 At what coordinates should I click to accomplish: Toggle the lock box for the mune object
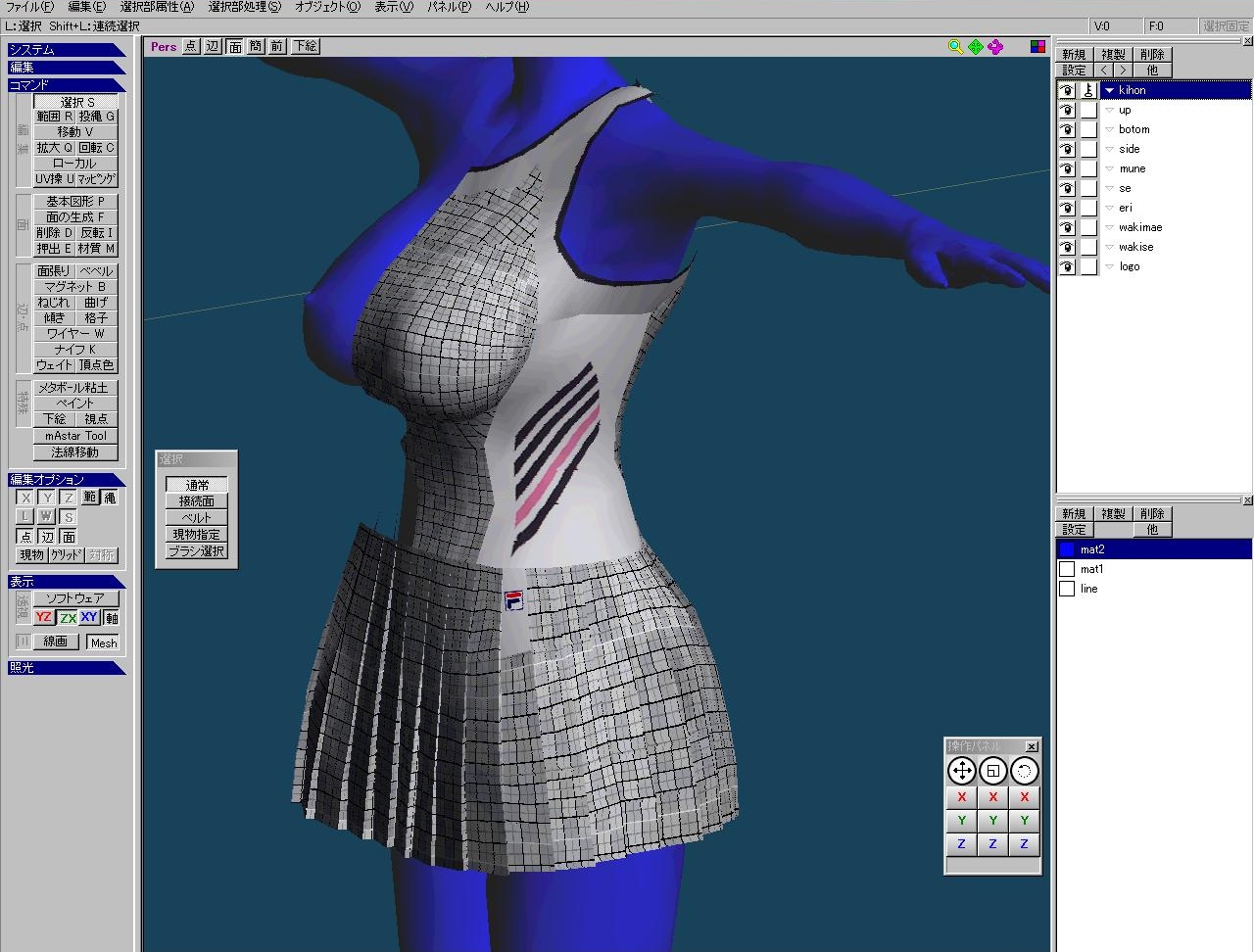[1088, 168]
